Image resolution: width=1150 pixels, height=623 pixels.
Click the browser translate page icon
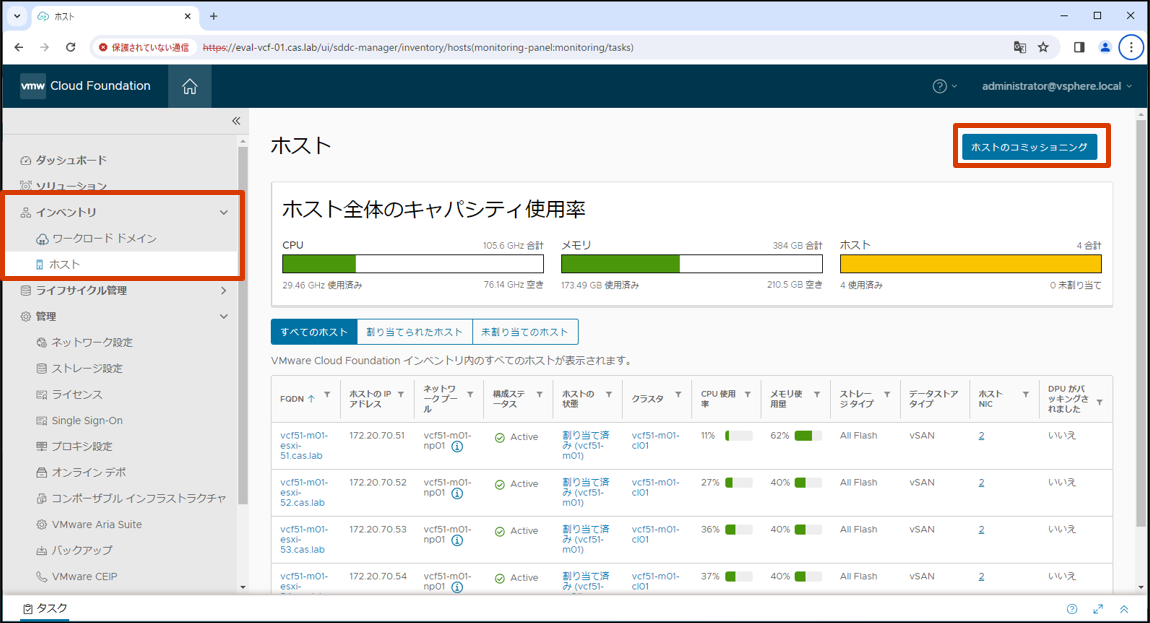point(1019,47)
